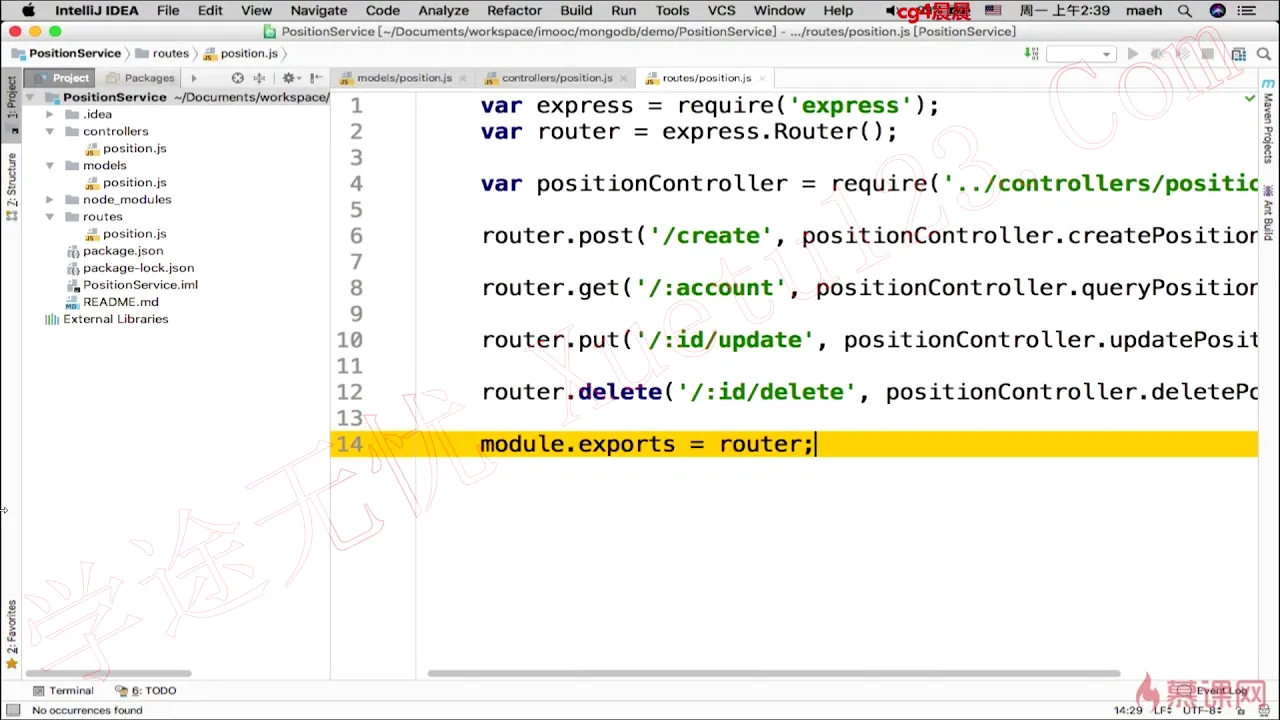
Task: Switch to the Packages view tab
Action: tap(140, 78)
